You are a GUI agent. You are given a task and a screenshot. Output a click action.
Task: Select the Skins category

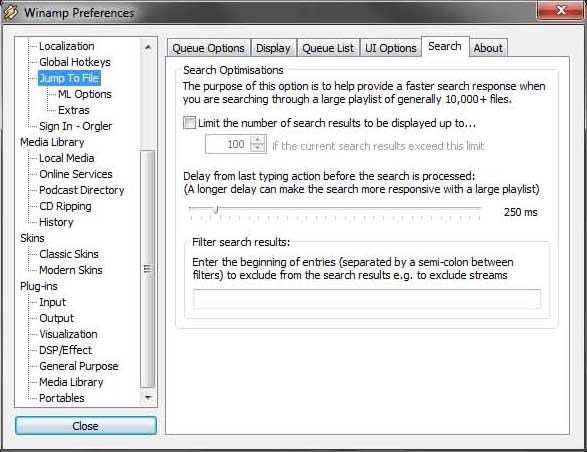pyautogui.click(x=32, y=238)
